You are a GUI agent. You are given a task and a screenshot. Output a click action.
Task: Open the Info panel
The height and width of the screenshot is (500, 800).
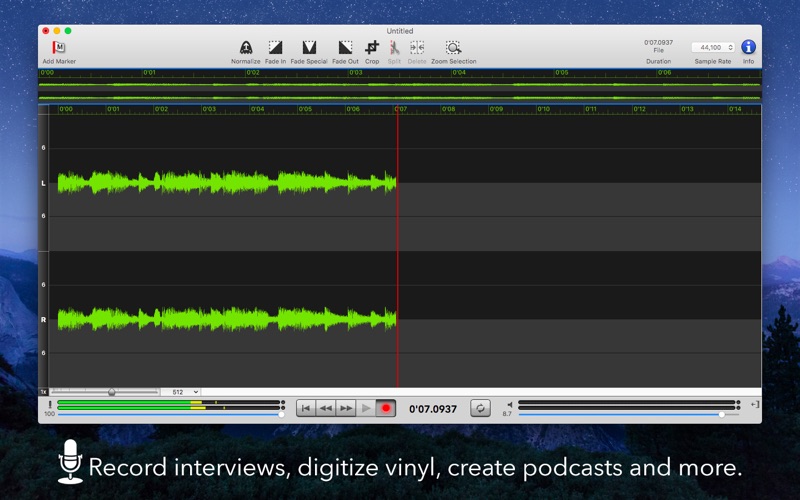tap(748, 47)
